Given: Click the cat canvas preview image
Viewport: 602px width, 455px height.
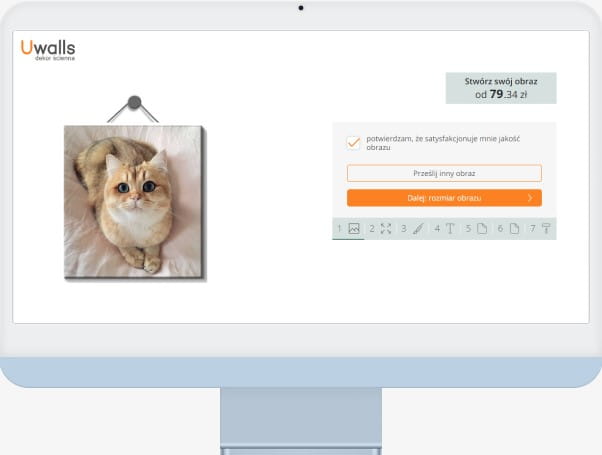Looking at the screenshot, I should point(133,200).
